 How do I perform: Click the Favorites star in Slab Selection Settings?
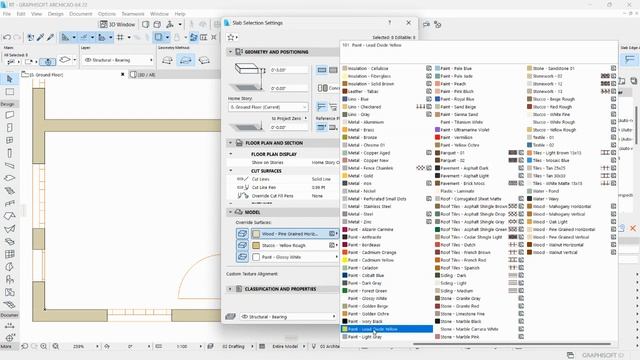tap(231, 37)
